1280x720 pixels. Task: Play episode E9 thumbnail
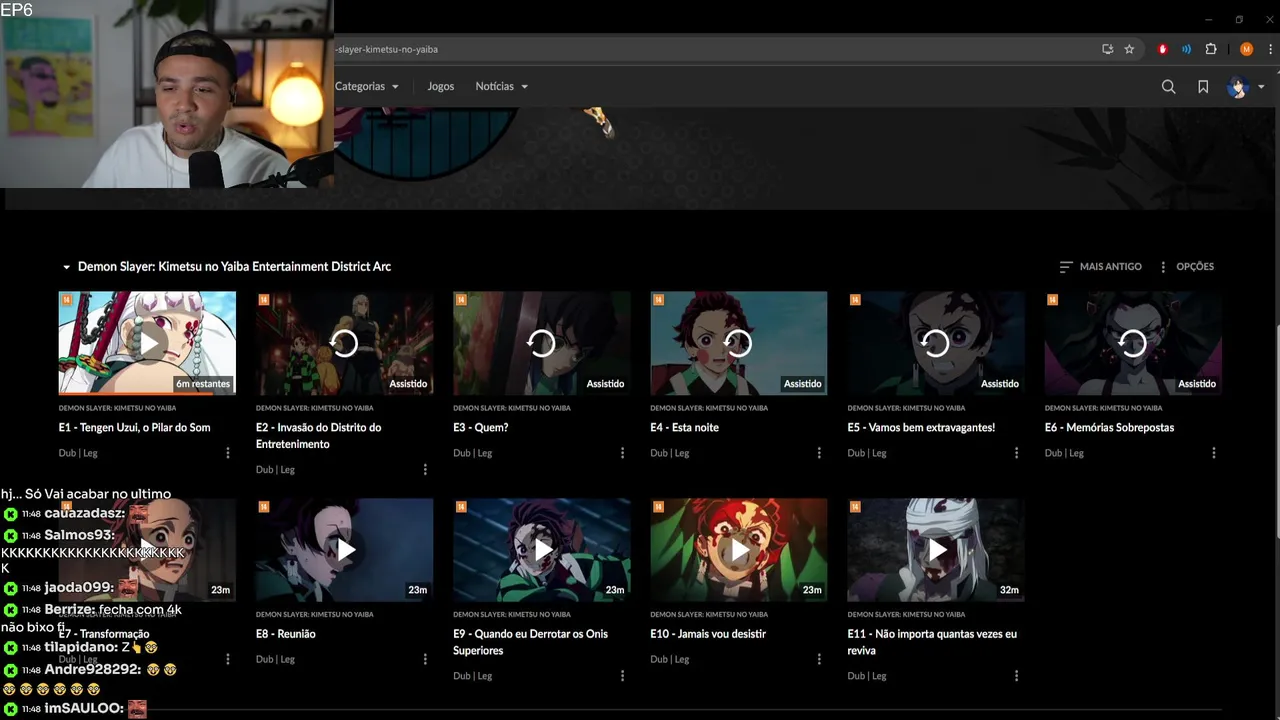click(541, 550)
